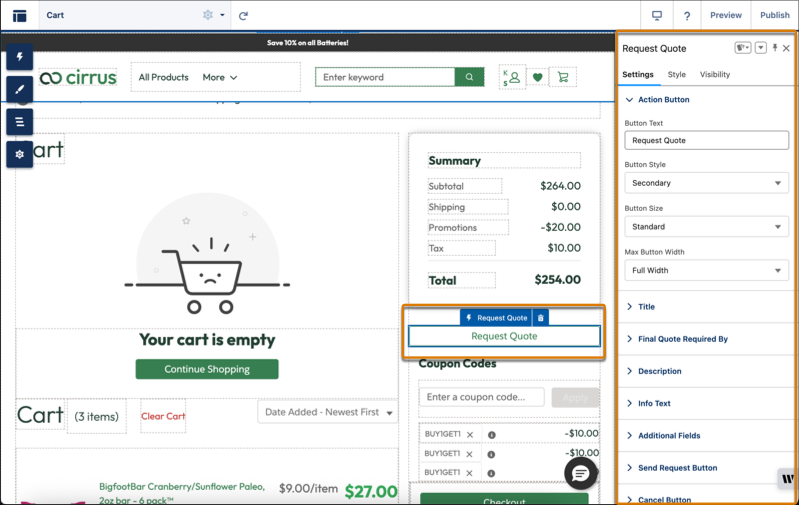
Task: Click the Apply coupon button
Action: [575, 397]
